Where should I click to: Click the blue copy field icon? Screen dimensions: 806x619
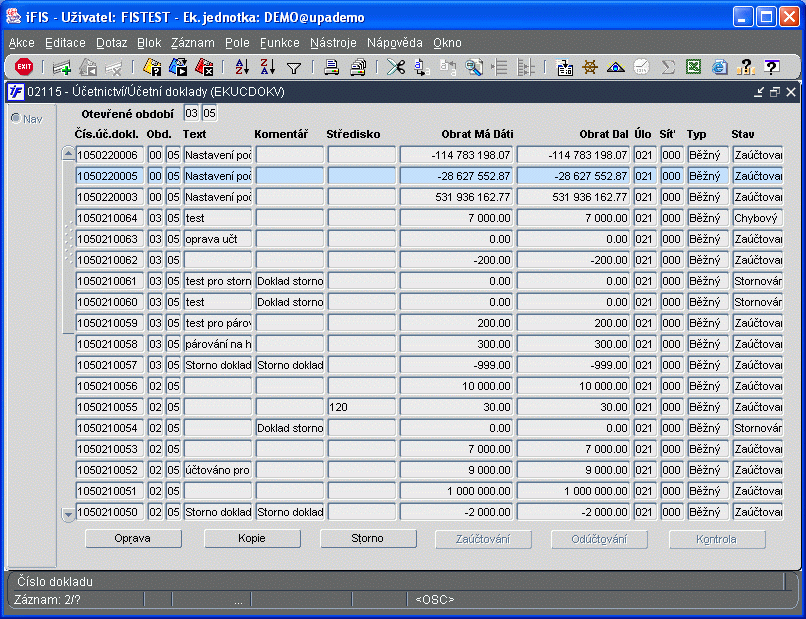coord(422,67)
